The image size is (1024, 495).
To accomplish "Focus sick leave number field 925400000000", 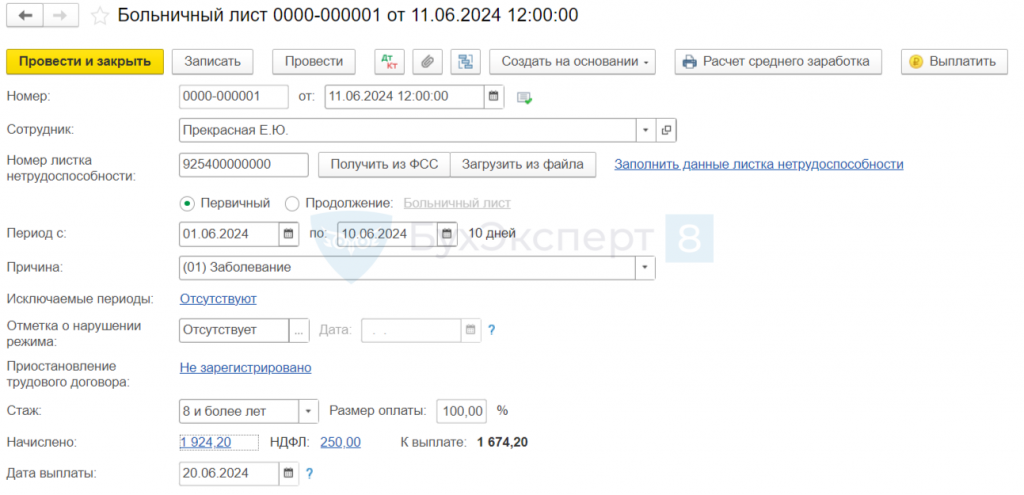I will (244, 165).
